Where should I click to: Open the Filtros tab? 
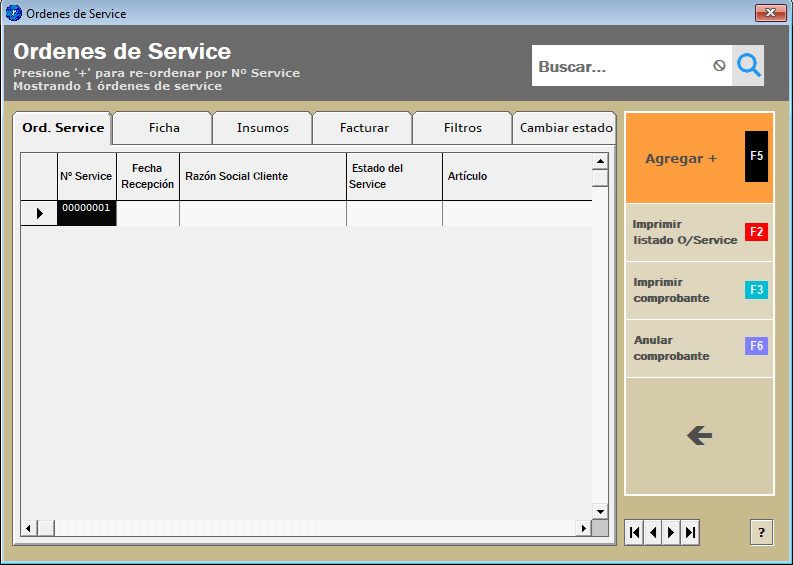[463, 128]
